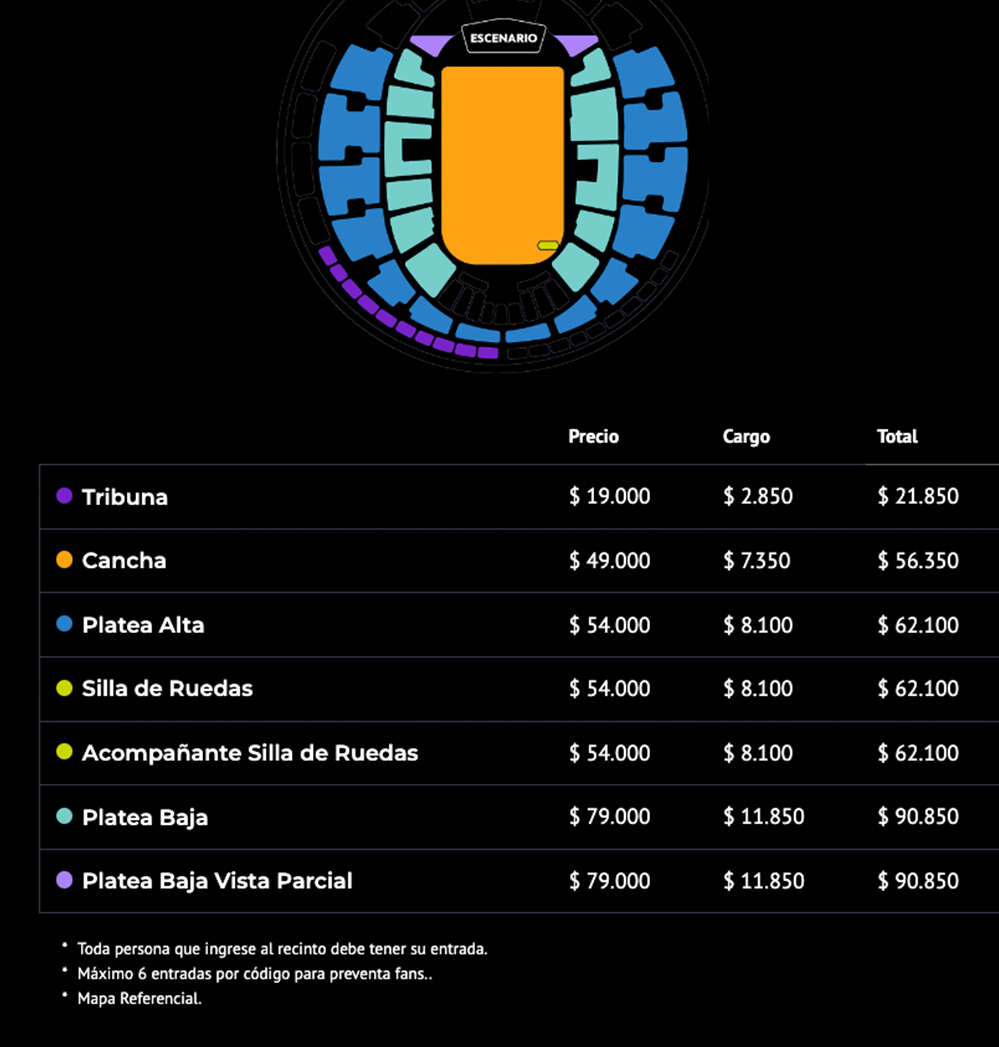This screenshot has width=999, height=1047.
Task: Select the Platea Alta label
Action: [x=143, y=625]
